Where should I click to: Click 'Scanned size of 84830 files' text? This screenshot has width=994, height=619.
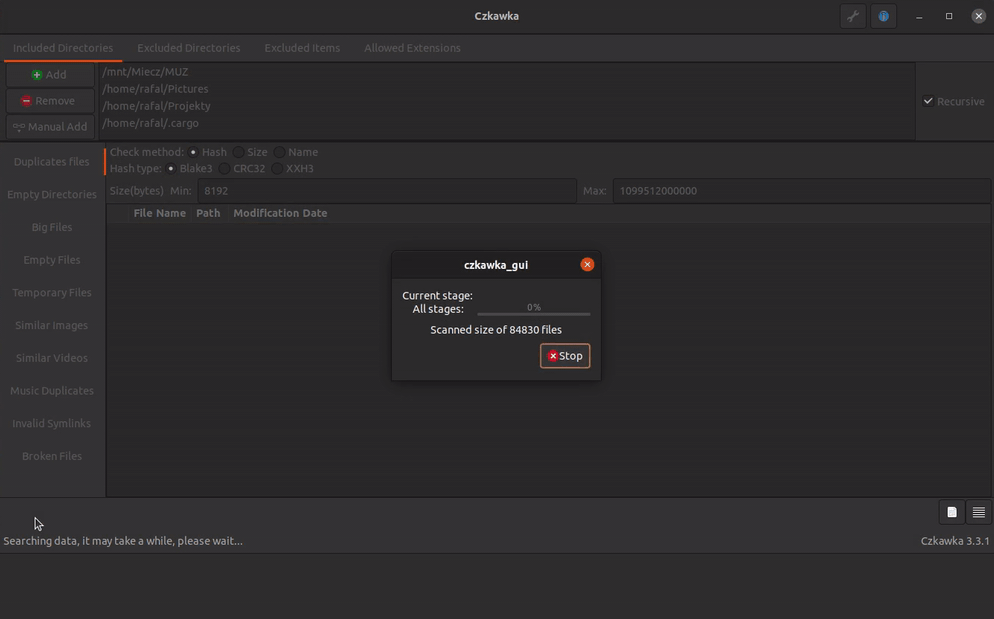(496, 330)
